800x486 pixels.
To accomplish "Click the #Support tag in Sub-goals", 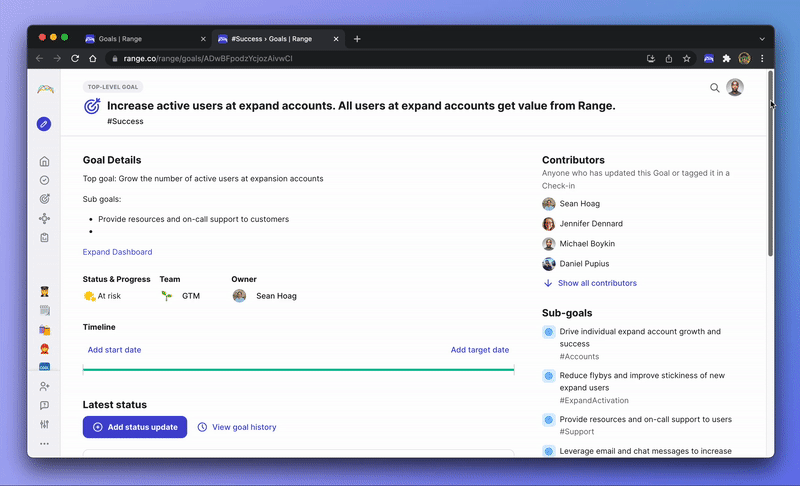I will pyautogui.click(x=577, y=431).
